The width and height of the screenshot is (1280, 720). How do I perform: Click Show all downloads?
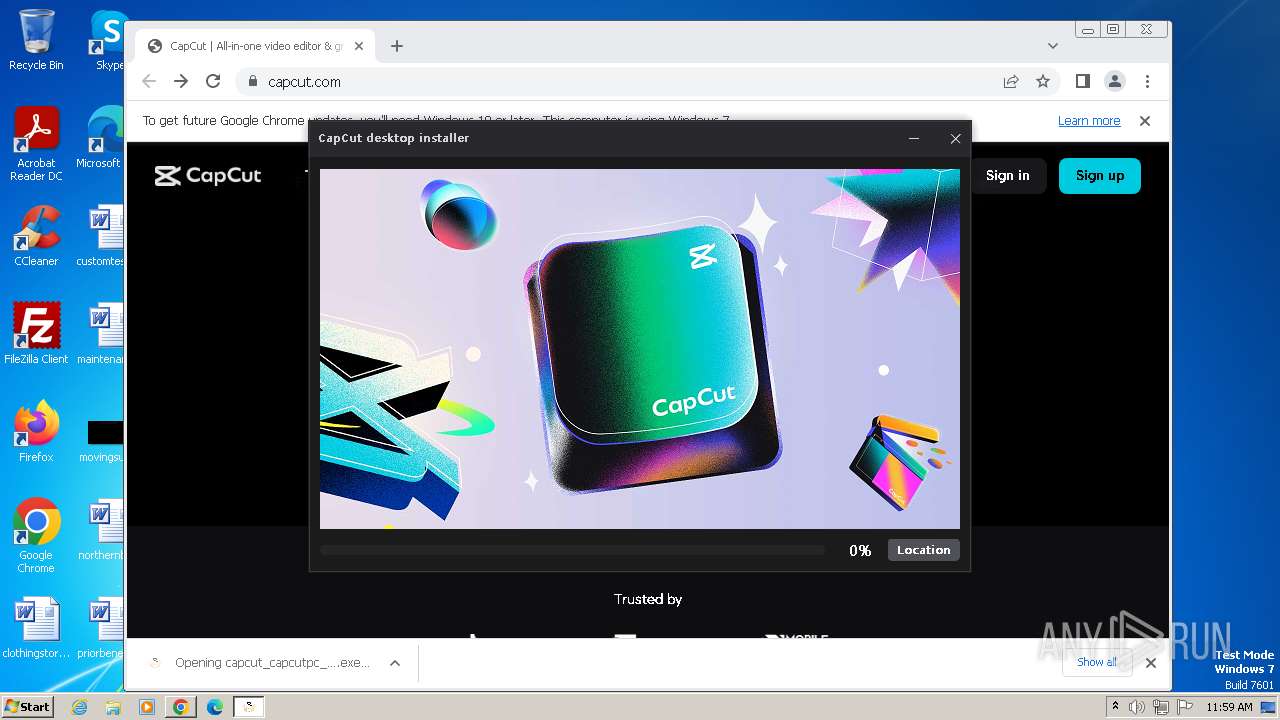point(1097,662)
